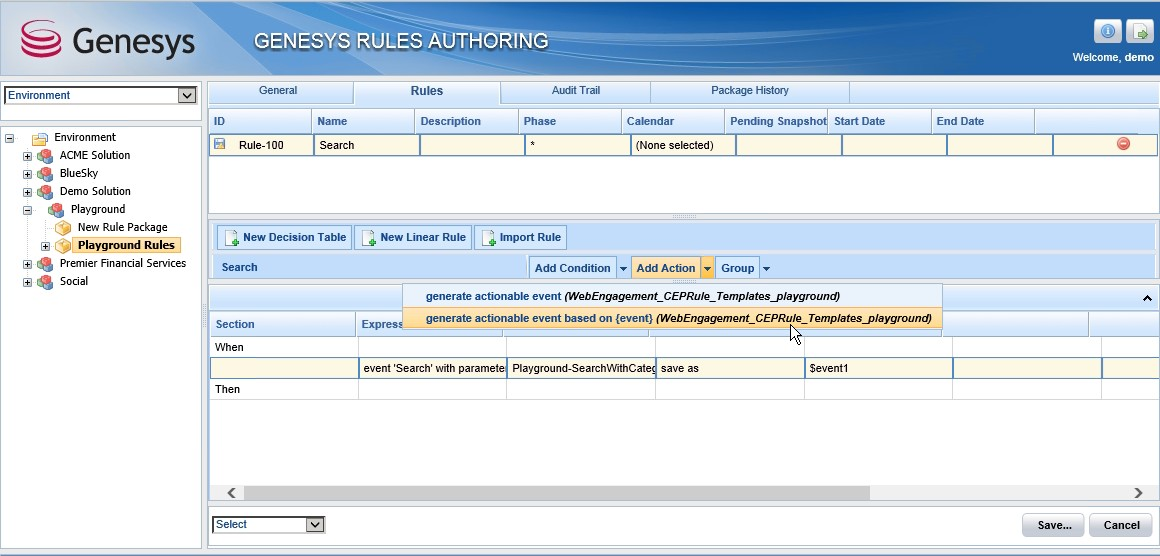Click the Start Date column header
Screen dimensions: 1160x556
880,121
